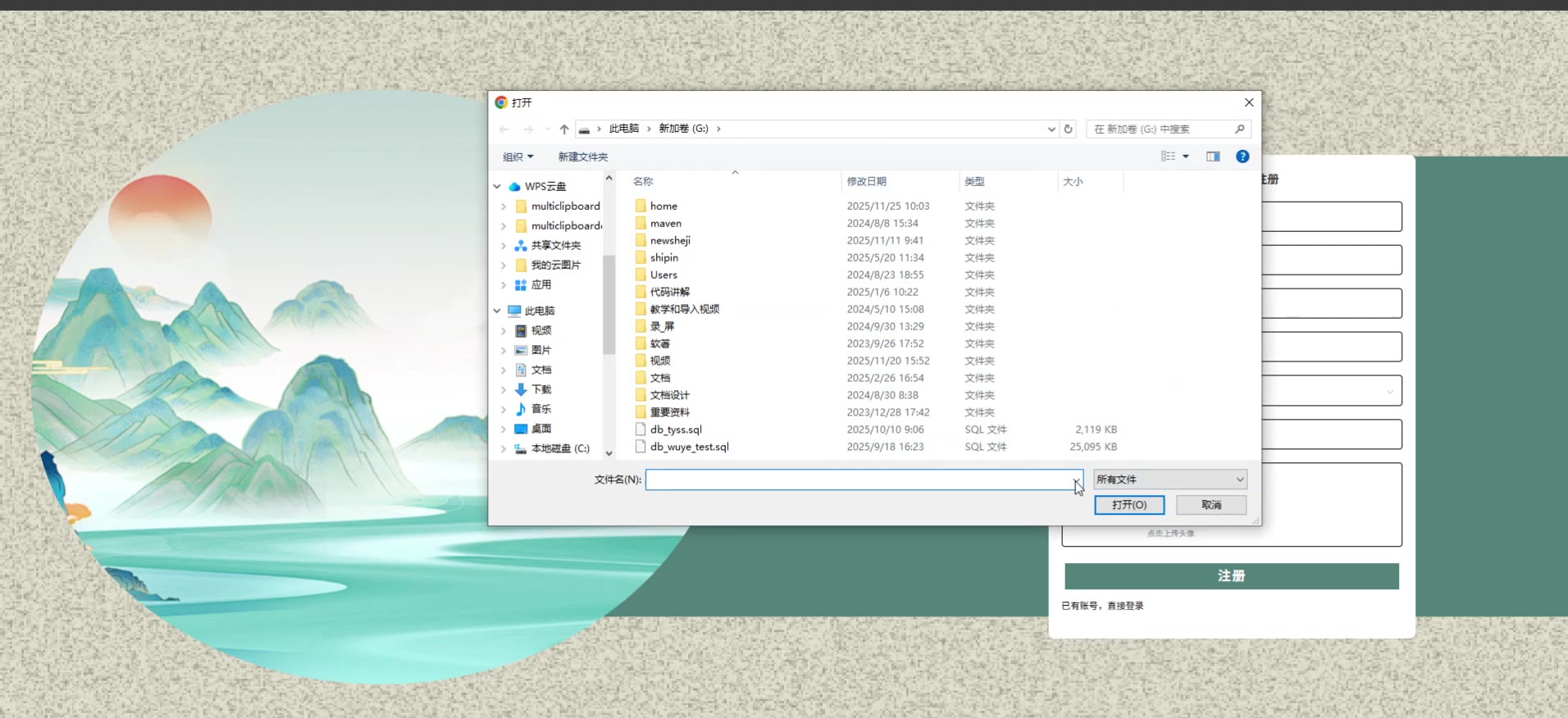Click the help question mark icon

click(1242, 157)
